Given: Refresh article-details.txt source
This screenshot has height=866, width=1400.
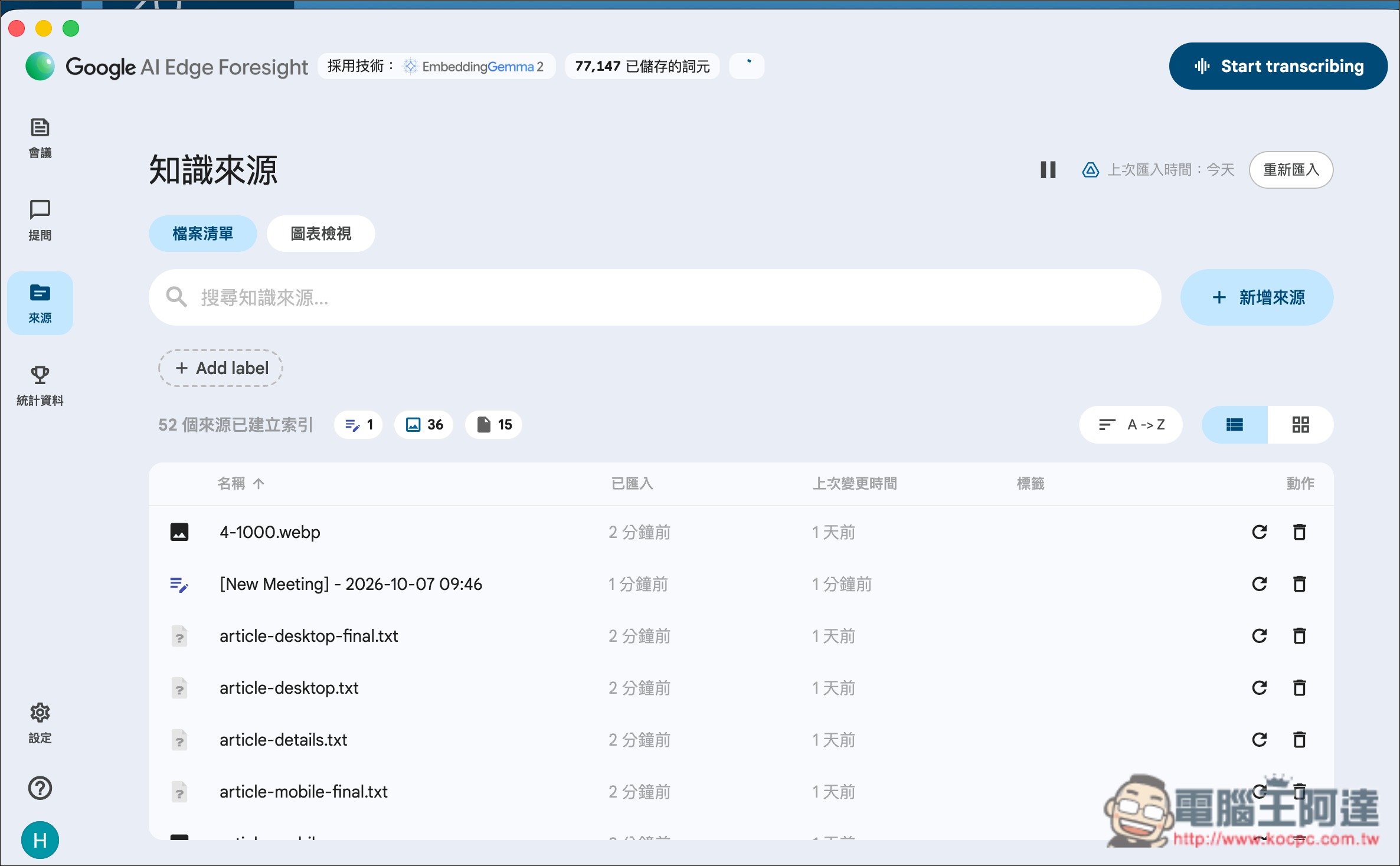Looking at the screenshot, I should 1260,740.
